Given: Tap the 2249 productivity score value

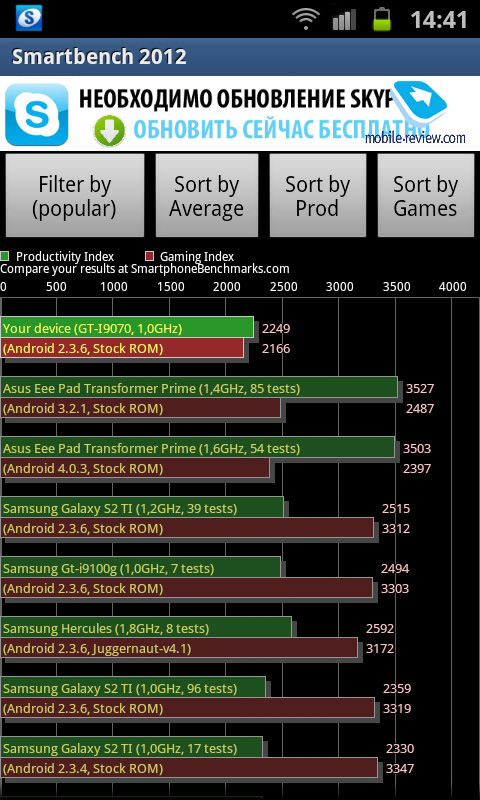Looking at the screenshot, I should (276, 329).
